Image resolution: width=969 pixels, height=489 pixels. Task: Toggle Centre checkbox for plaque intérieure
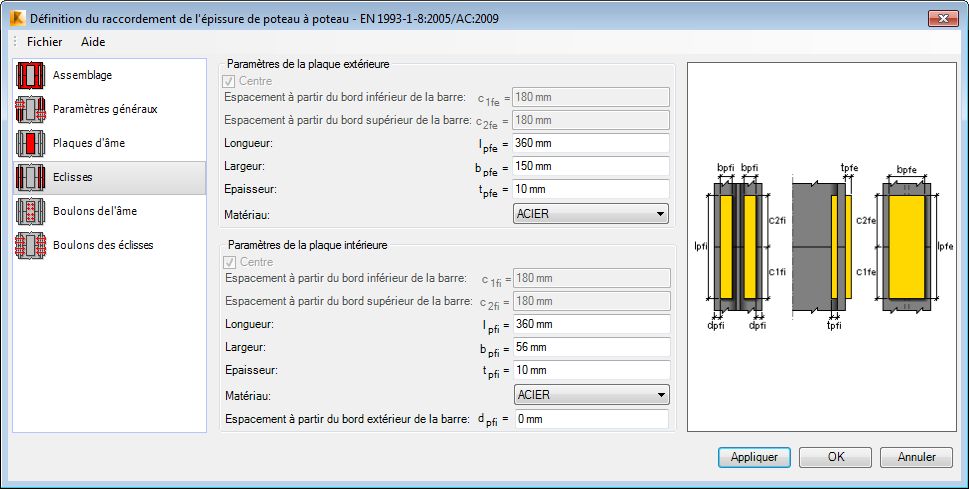coord(229,262)
